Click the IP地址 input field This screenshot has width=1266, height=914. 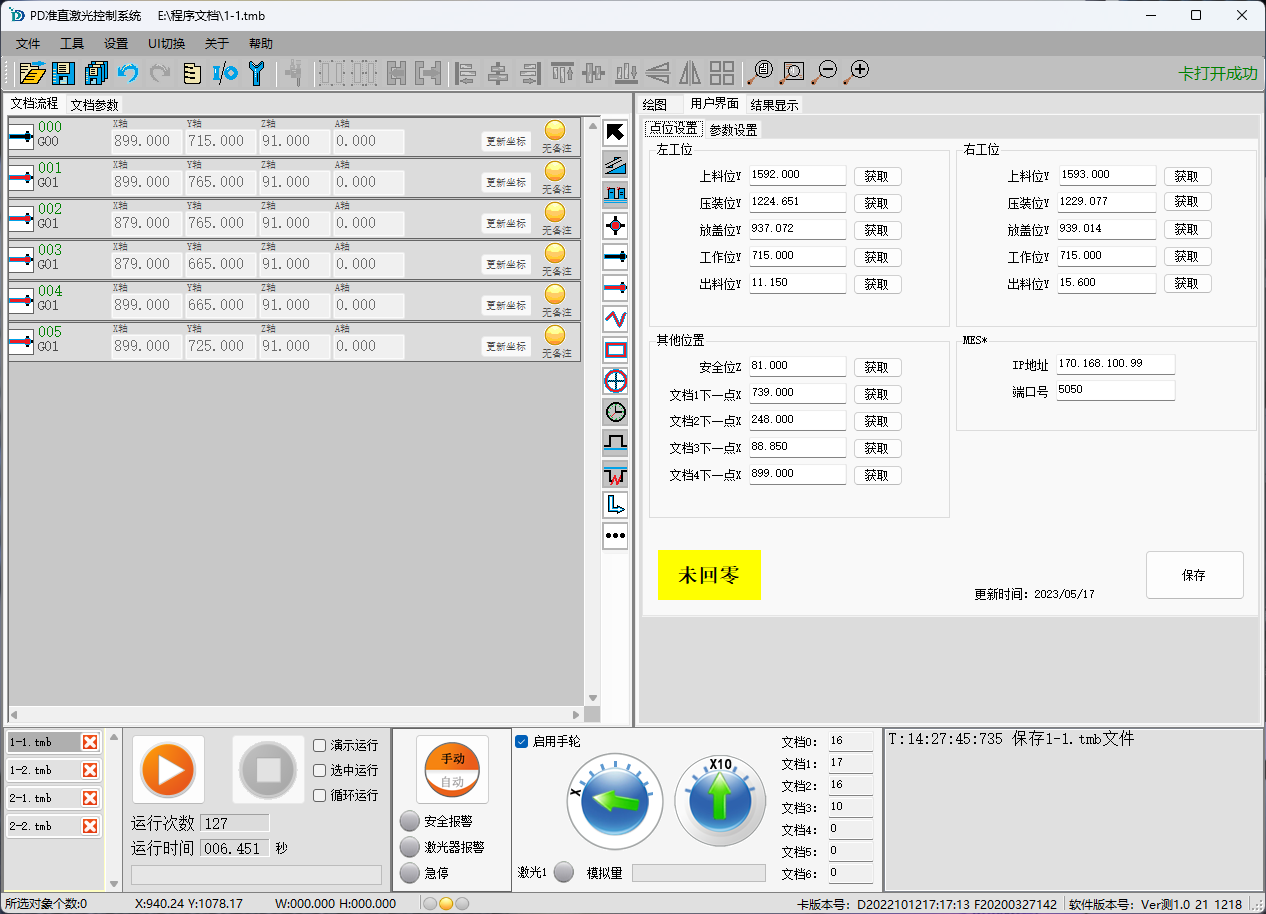point(1115,364)
